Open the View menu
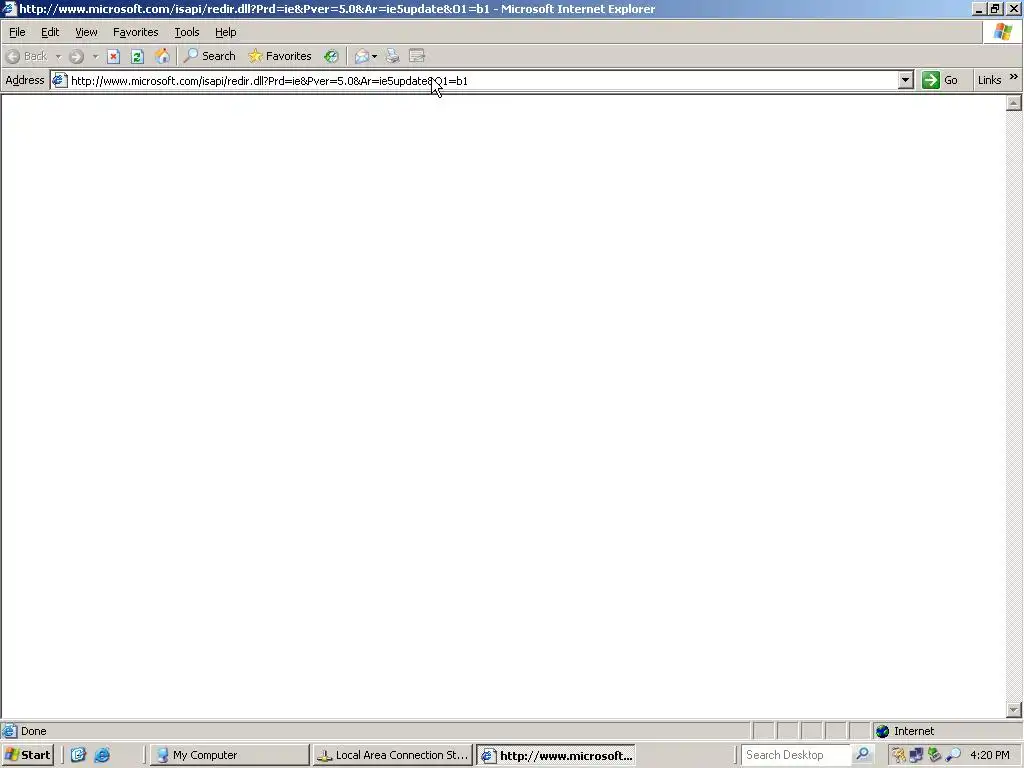Viewport: 1024px width, 768px height. coord(86,32)
